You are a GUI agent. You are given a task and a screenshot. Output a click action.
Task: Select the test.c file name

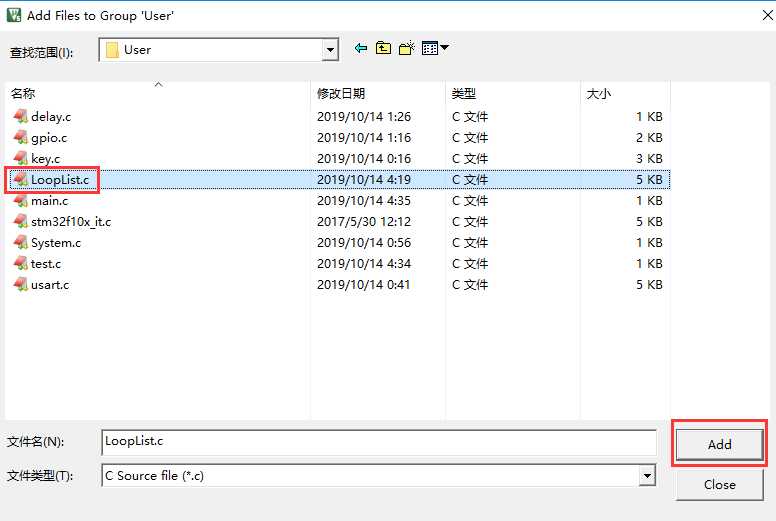[x=46, y=264]
